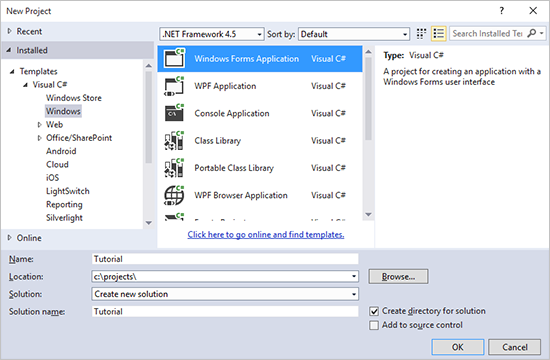This screenshot has height=360, width=550.
Task: Click the 'WPF Application' template name
Action: click(x=225, y=86)
